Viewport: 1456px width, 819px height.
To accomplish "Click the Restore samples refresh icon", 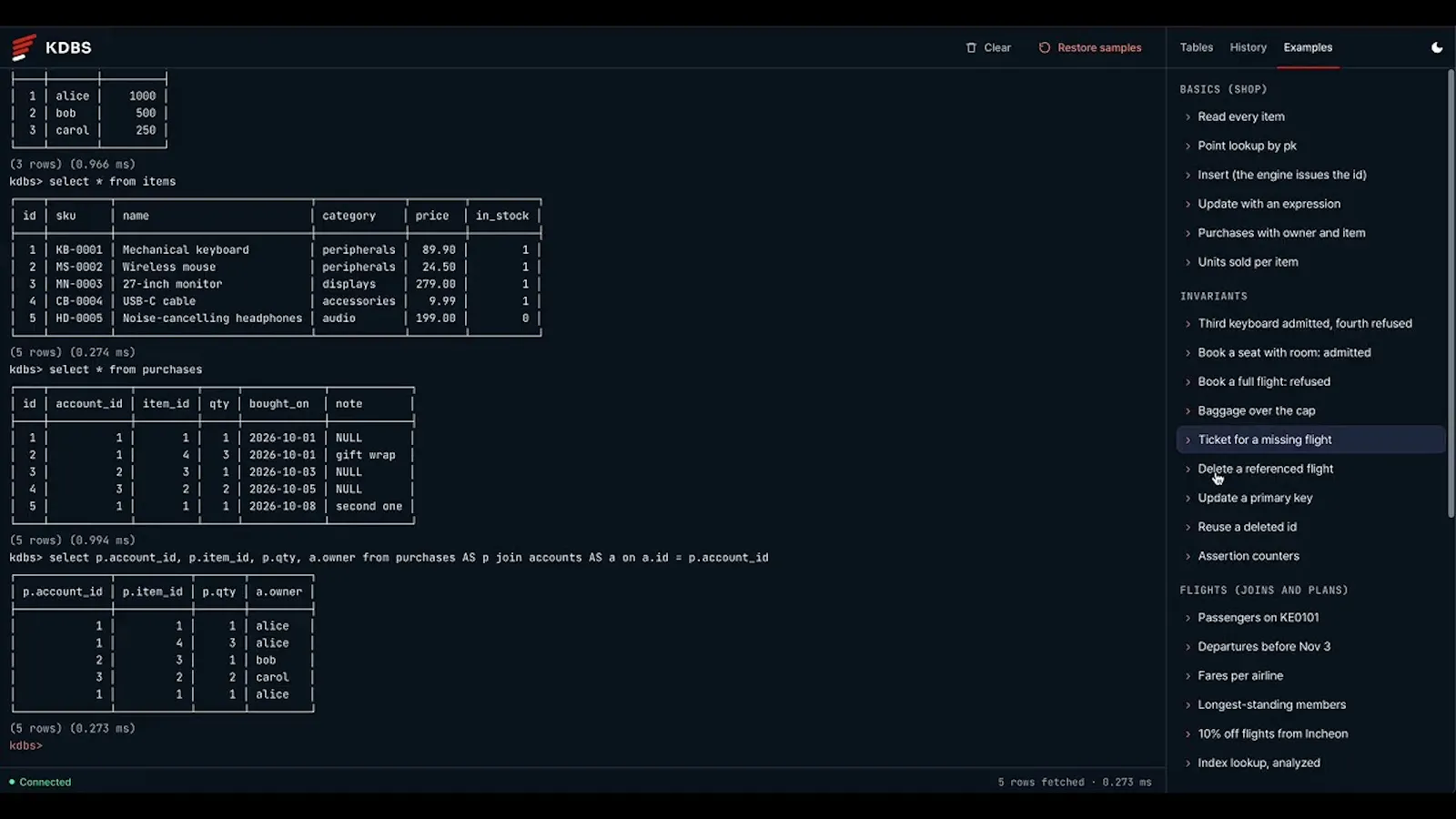I will tap(1045, 47).
